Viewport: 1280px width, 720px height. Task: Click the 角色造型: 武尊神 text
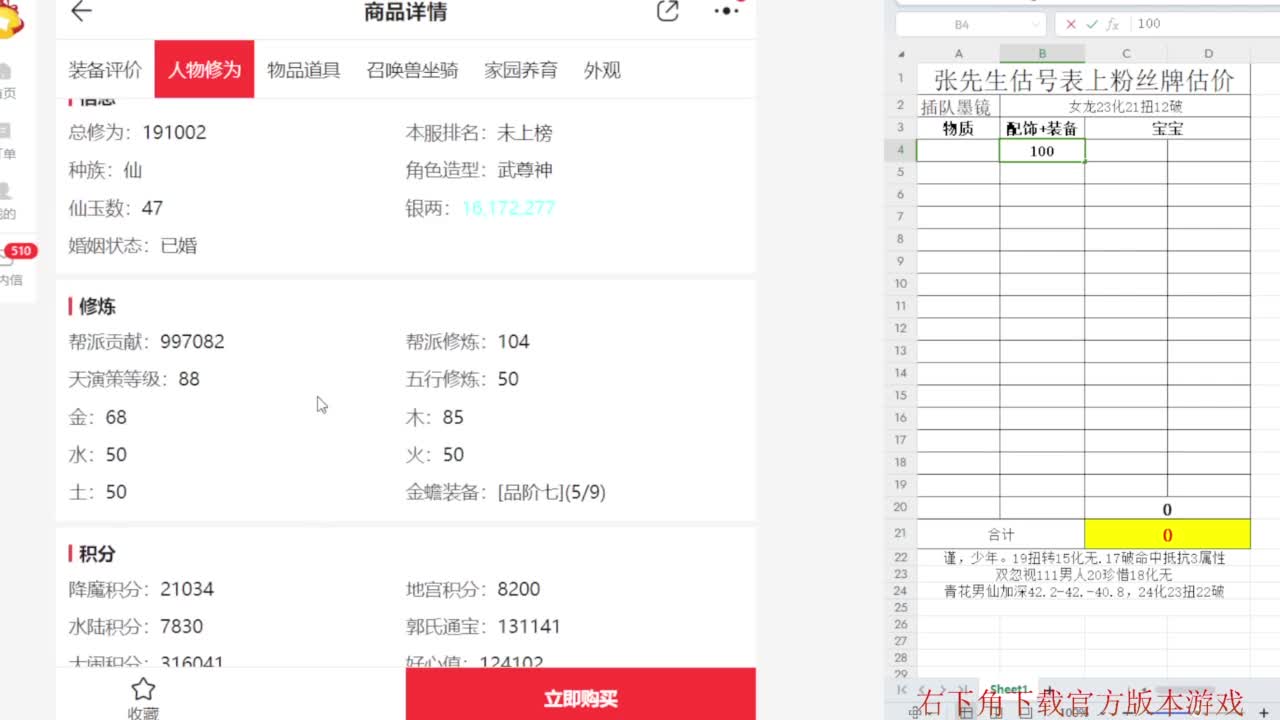click(x=479, y=170)
